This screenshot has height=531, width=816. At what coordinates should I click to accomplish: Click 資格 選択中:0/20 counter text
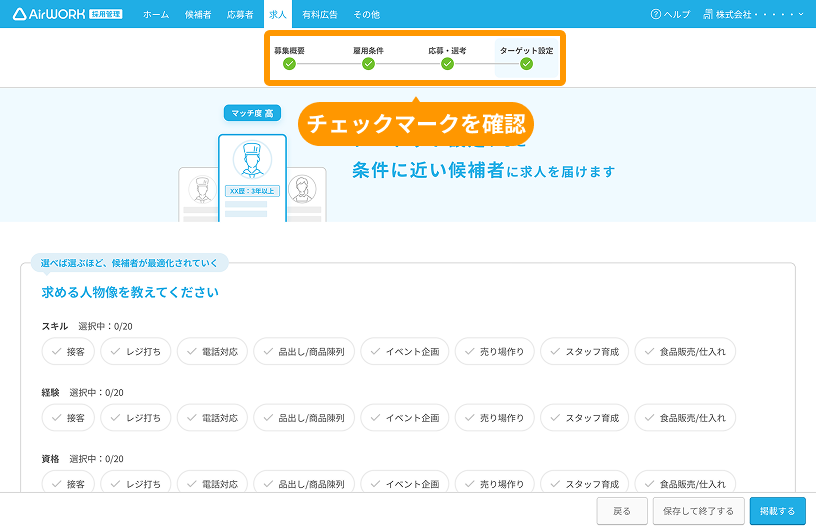tap(82, 459)
